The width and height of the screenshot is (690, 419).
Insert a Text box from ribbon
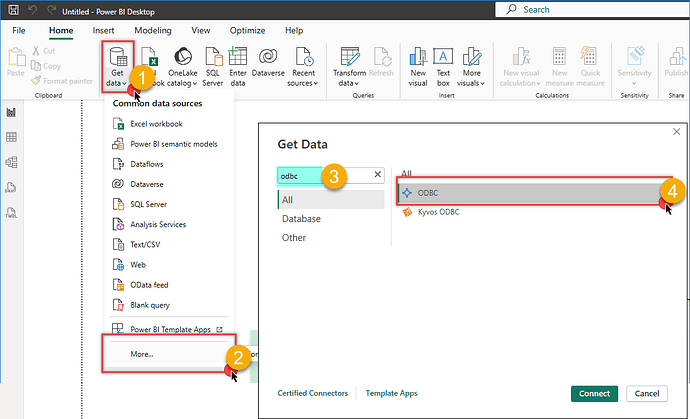443,66
